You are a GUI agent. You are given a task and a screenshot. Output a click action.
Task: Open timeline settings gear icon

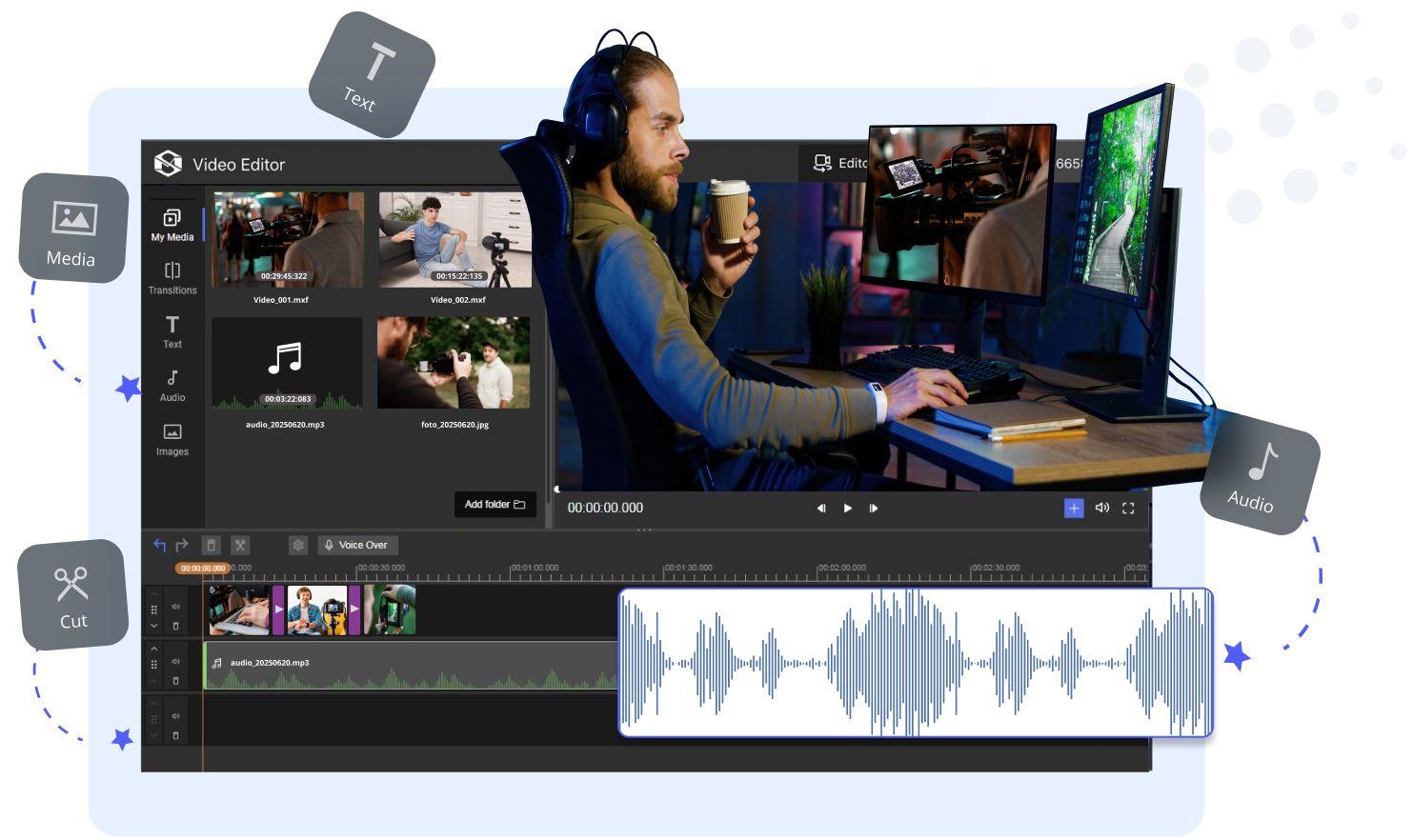(298, 545)
